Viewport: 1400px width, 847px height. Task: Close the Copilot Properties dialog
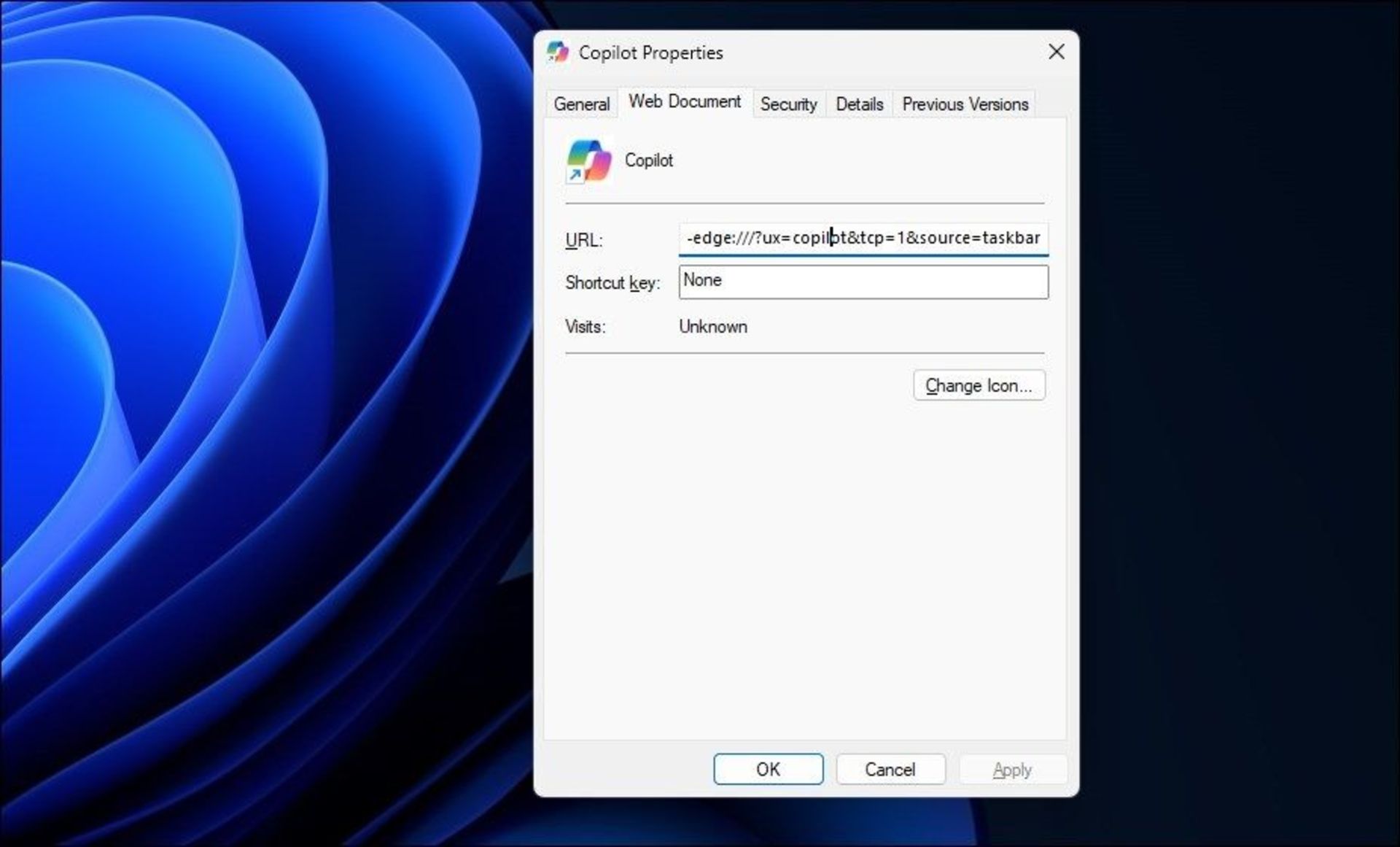point(1056,52)
